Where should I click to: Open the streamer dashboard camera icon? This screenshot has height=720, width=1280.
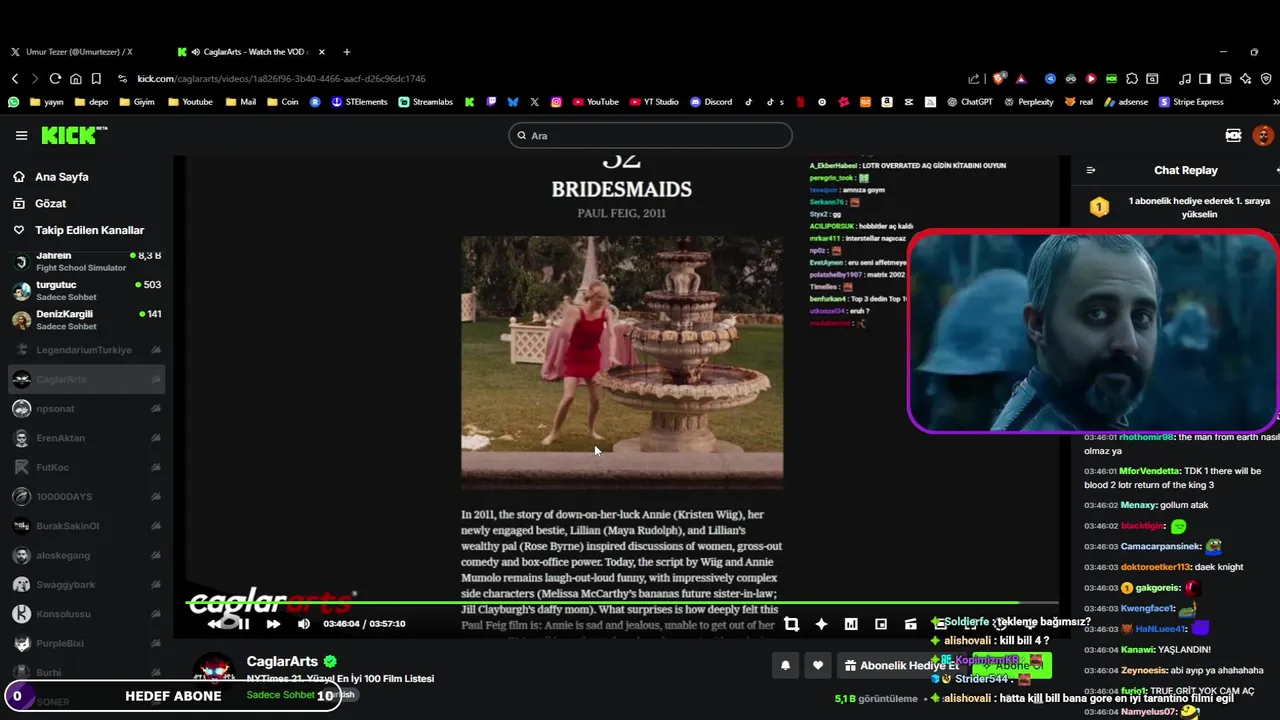1233,135
